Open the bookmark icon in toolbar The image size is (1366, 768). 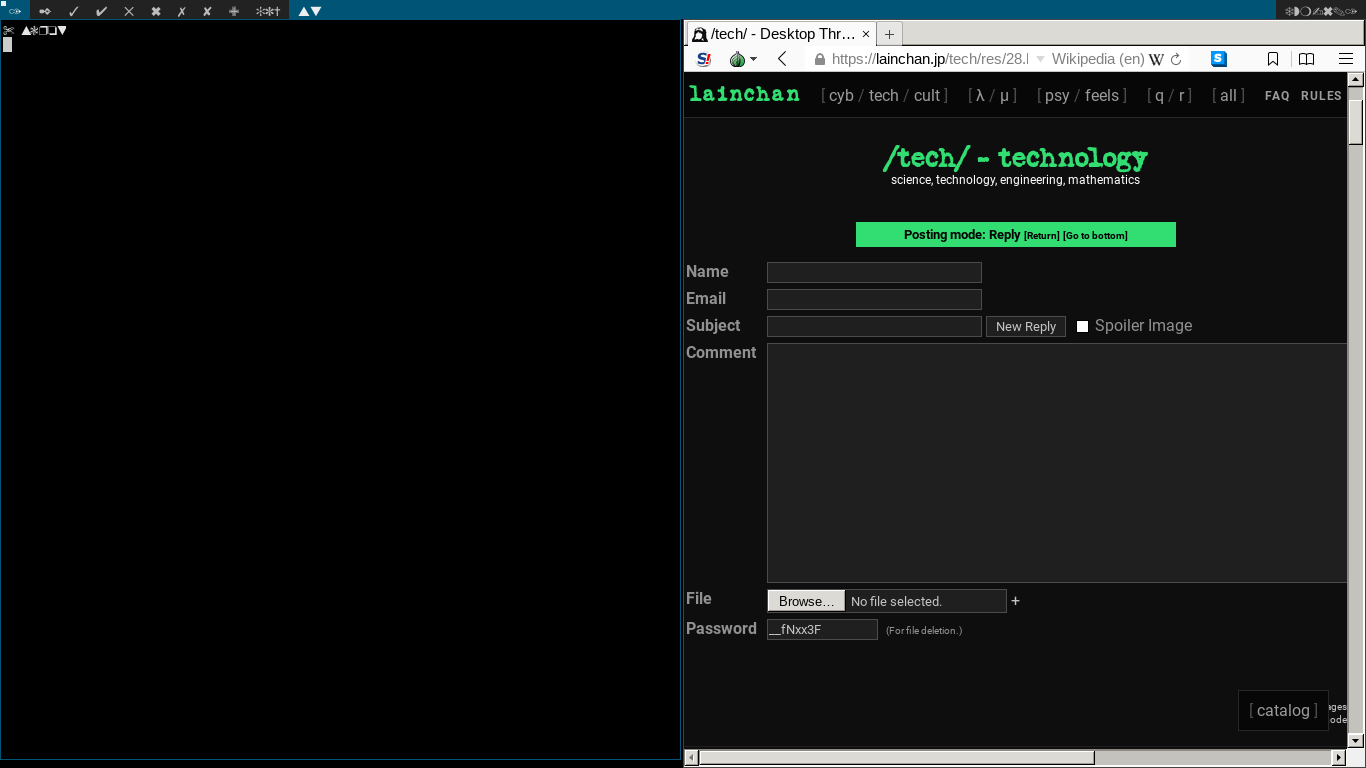(1272, 59)
